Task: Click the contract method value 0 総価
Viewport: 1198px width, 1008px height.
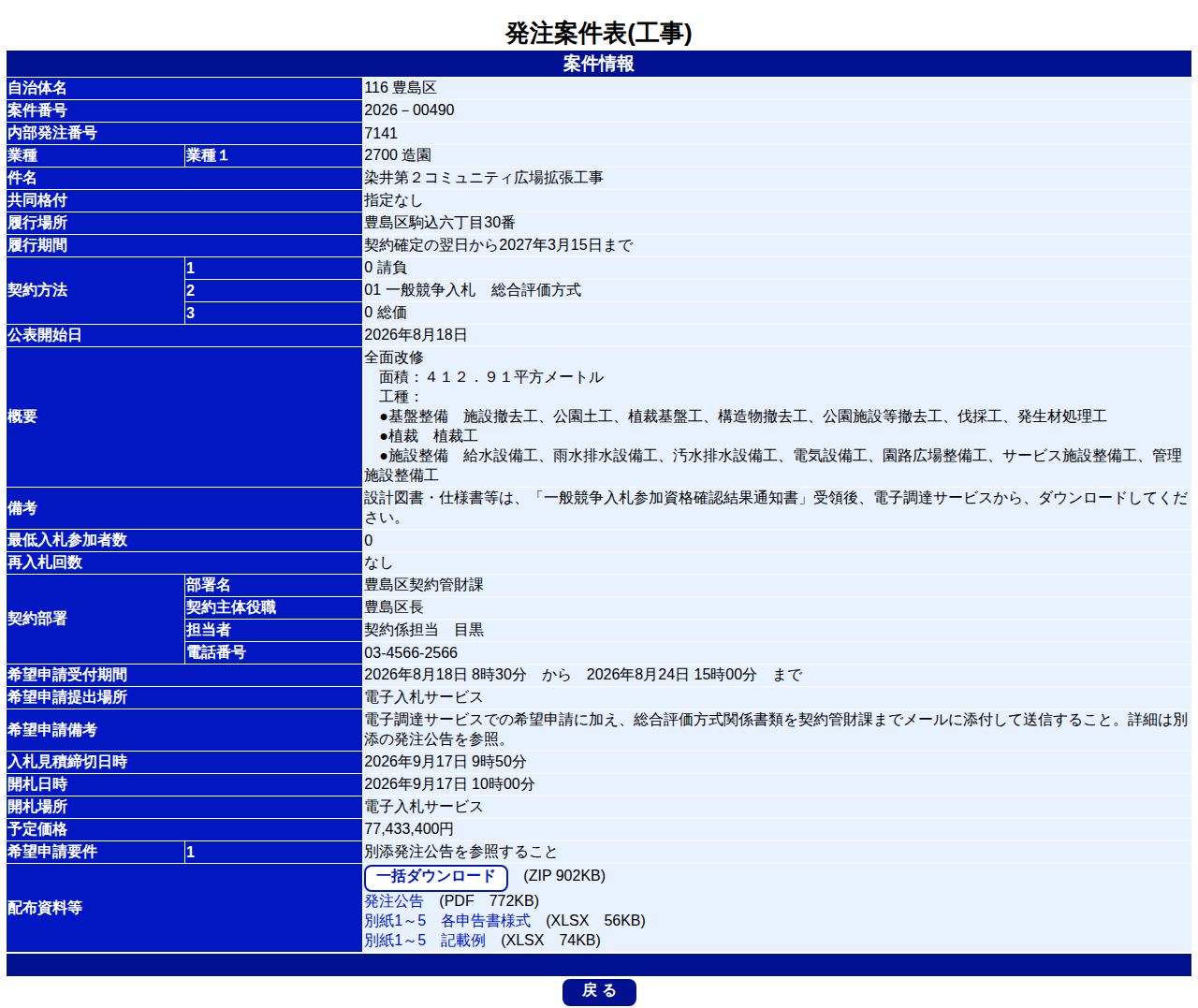Action: (386, 313)
